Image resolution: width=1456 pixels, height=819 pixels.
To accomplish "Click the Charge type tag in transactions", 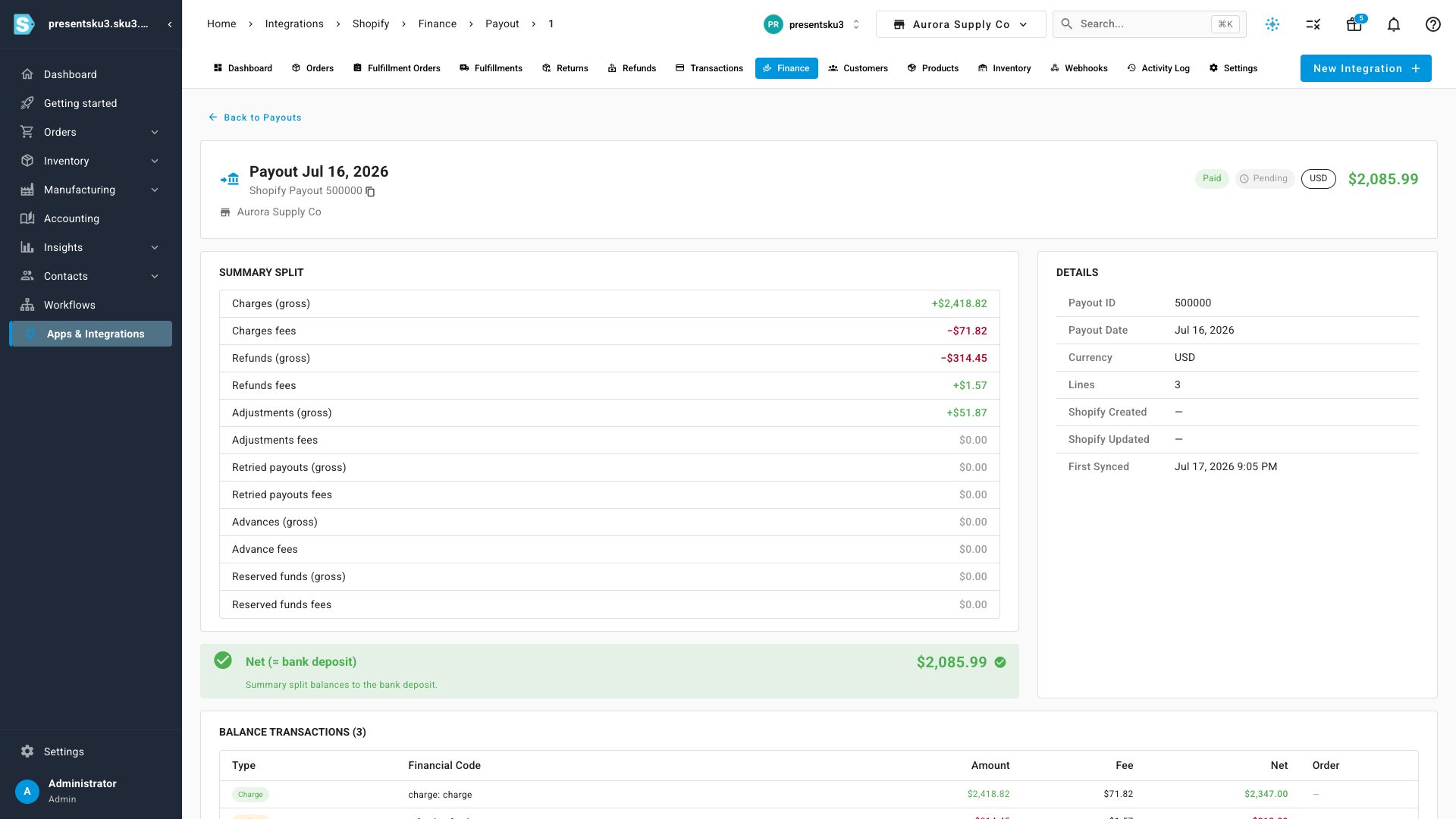I will tap(250, 795).
